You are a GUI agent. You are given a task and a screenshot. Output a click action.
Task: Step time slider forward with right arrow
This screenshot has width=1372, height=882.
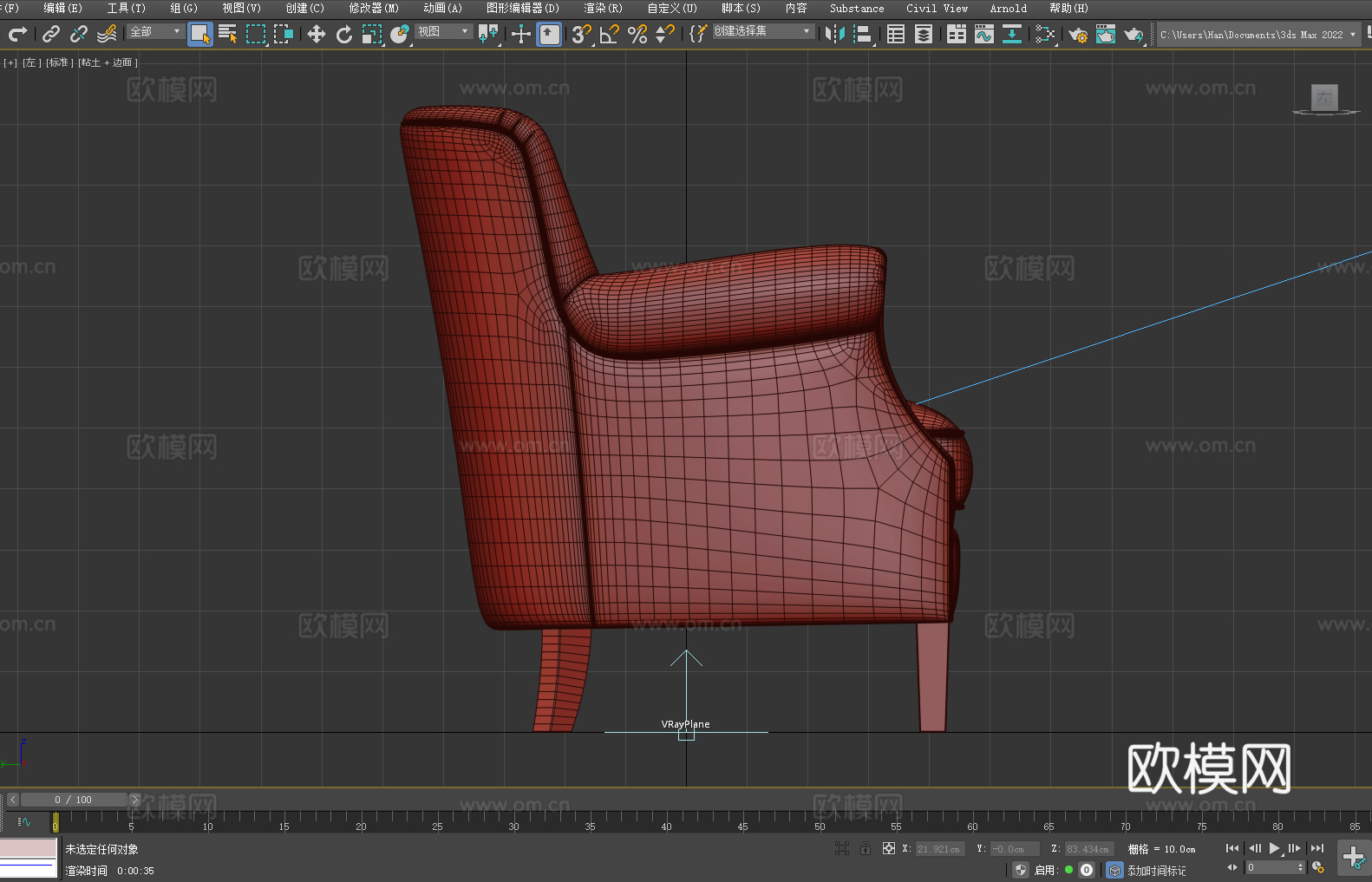click(x=134, y=800)
